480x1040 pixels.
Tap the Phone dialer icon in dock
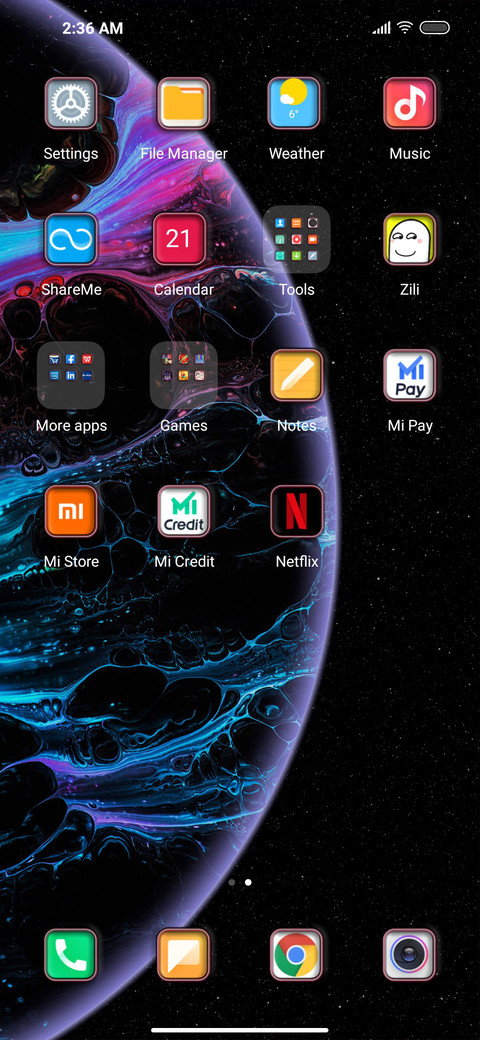pos(71,954)
